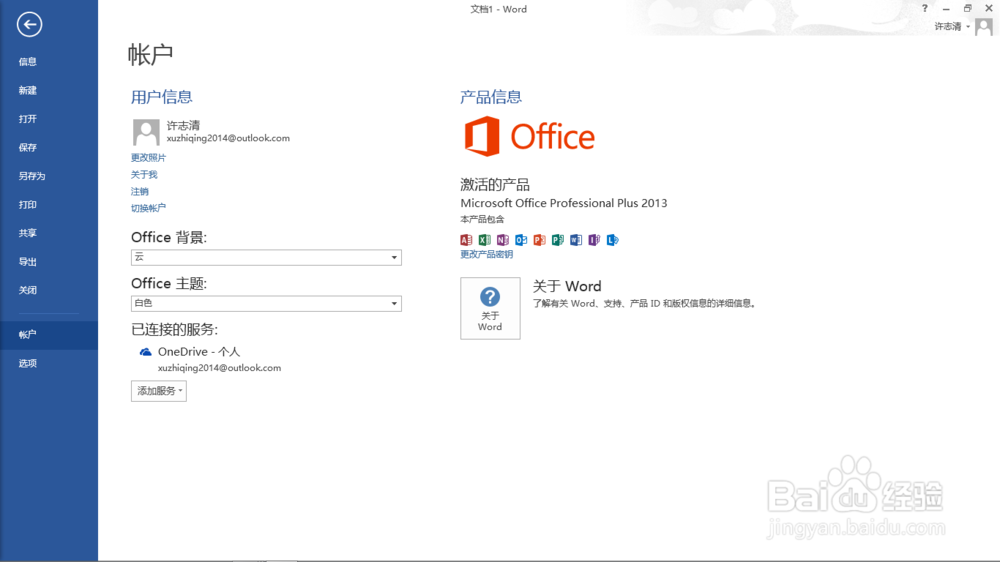This screenshot has height=562, width=1000.
Task: Click the user email under 许志清
Action: 228,138
